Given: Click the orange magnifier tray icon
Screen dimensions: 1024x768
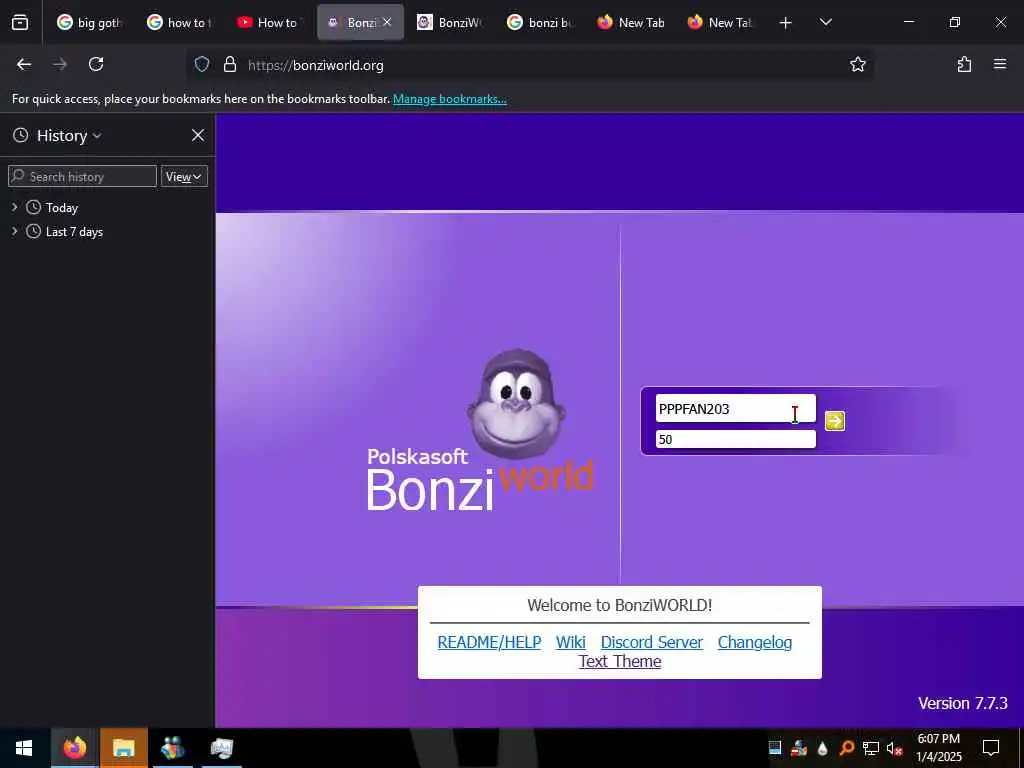Looking at the screenshot, I should coord(846,748).
